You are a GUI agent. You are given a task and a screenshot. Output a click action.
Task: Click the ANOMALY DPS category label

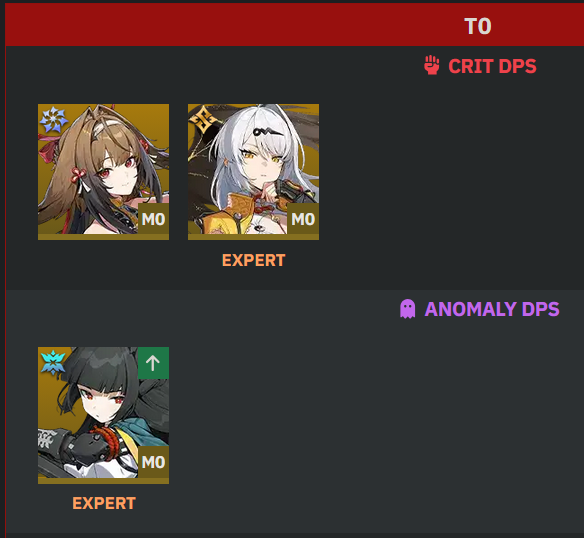[492, 309]
